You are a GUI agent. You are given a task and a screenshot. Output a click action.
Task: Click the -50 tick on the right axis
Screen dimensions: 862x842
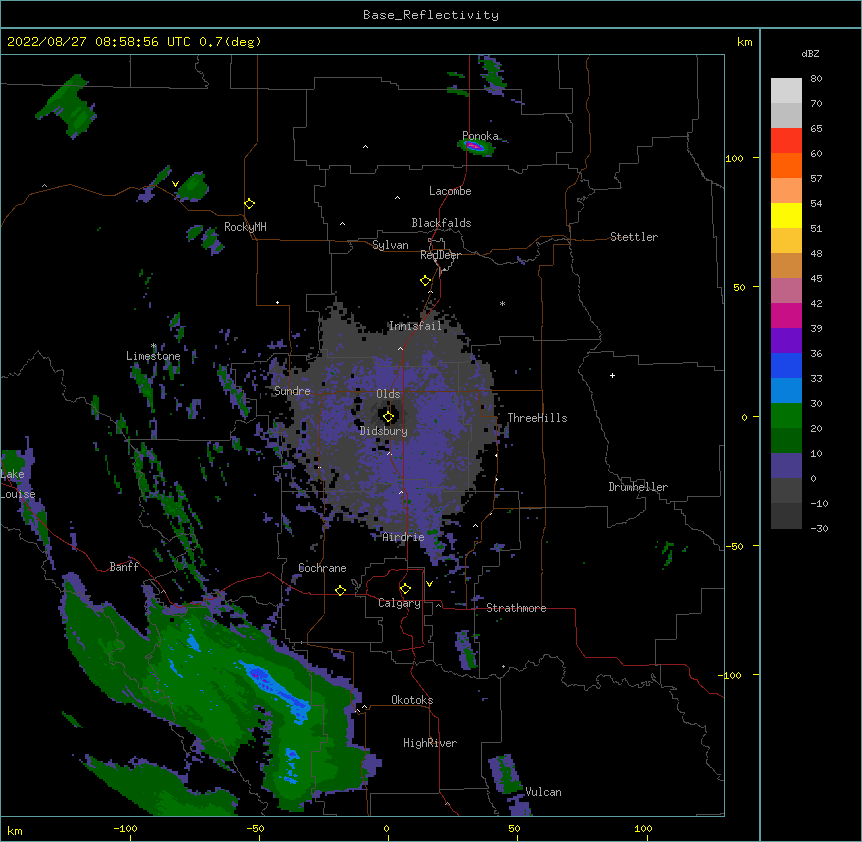[x=734, y=546]
